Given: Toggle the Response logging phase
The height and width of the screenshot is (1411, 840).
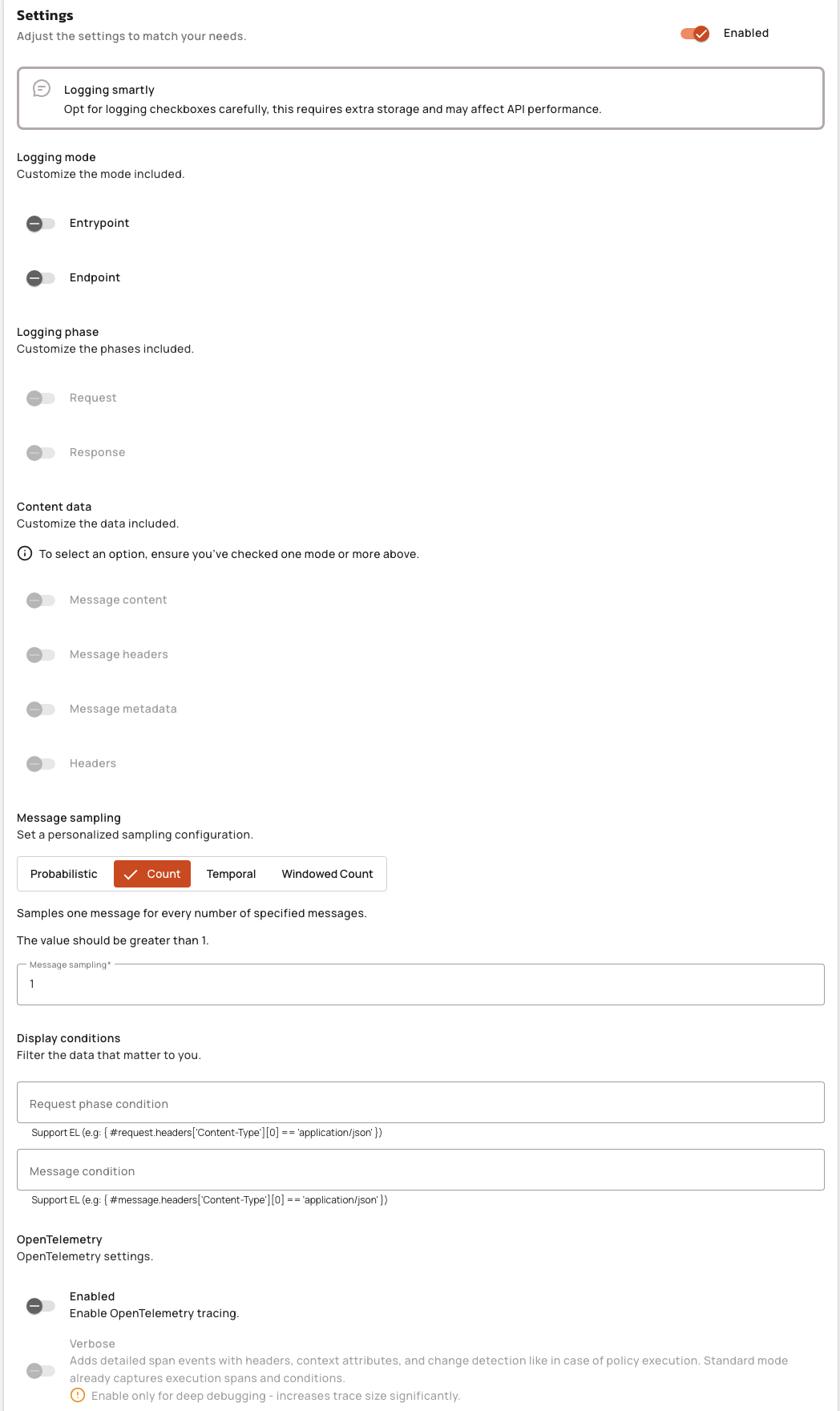Looking at the screenshot, I should tap(40, 453).
